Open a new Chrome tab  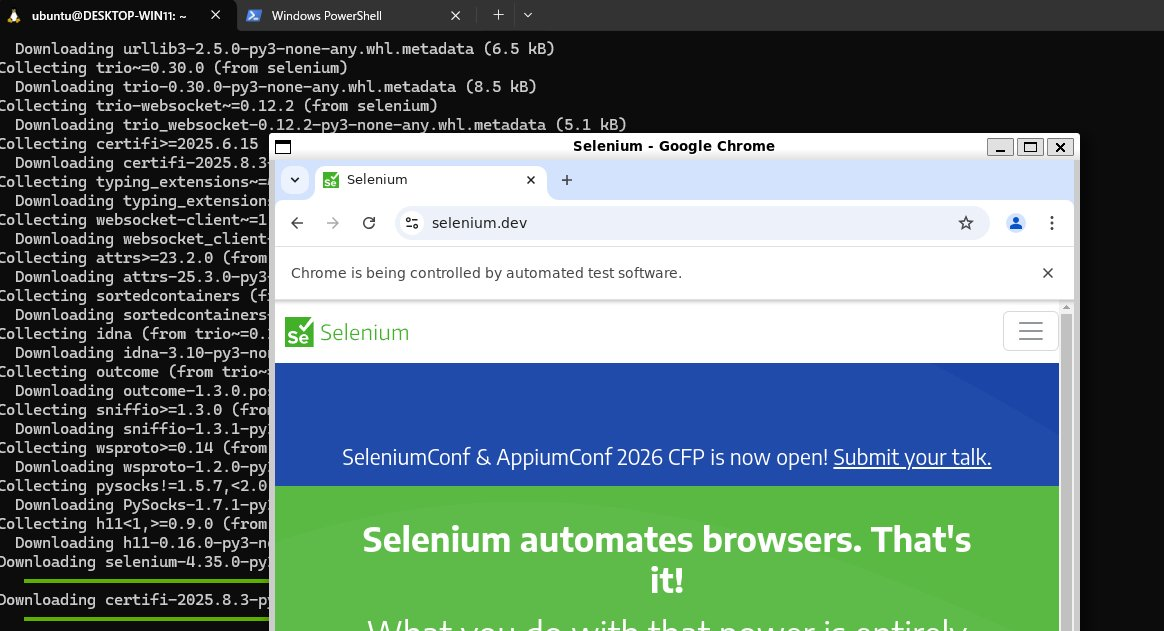(x=566, y=180)
